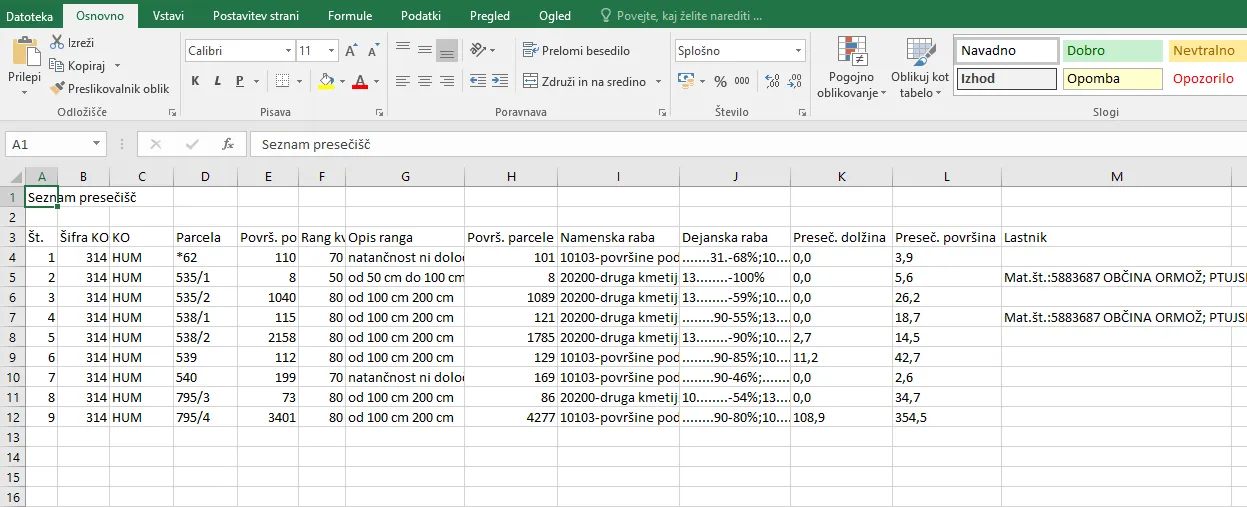The height and width of the screenshot is (507, 1247).
Task: Toggle italic formatting (L)
Action: [x=218, y=81]
